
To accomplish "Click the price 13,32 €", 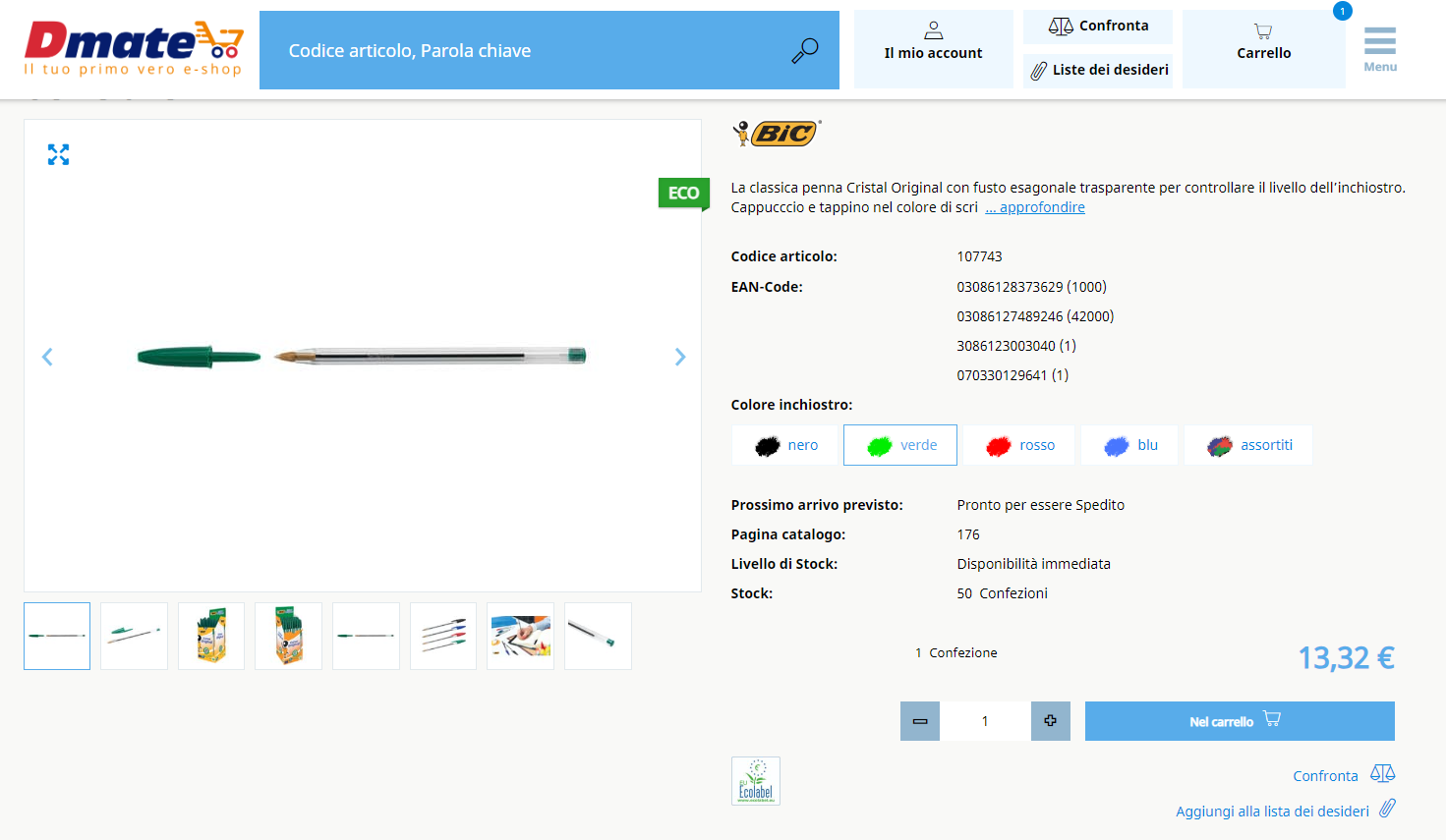I will [x=1346, y=657].
